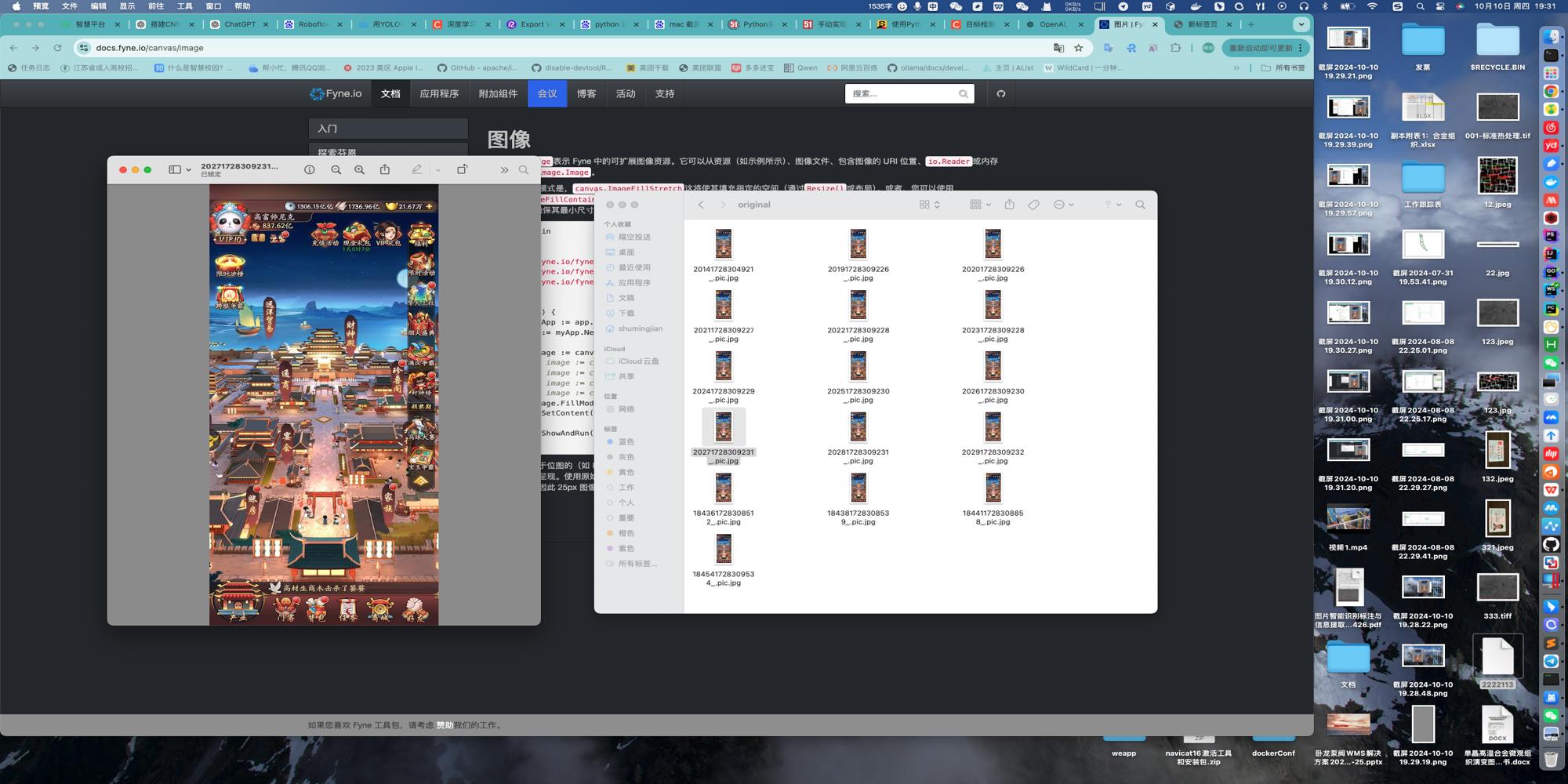Click the Fyne site search field

point(909,94)
